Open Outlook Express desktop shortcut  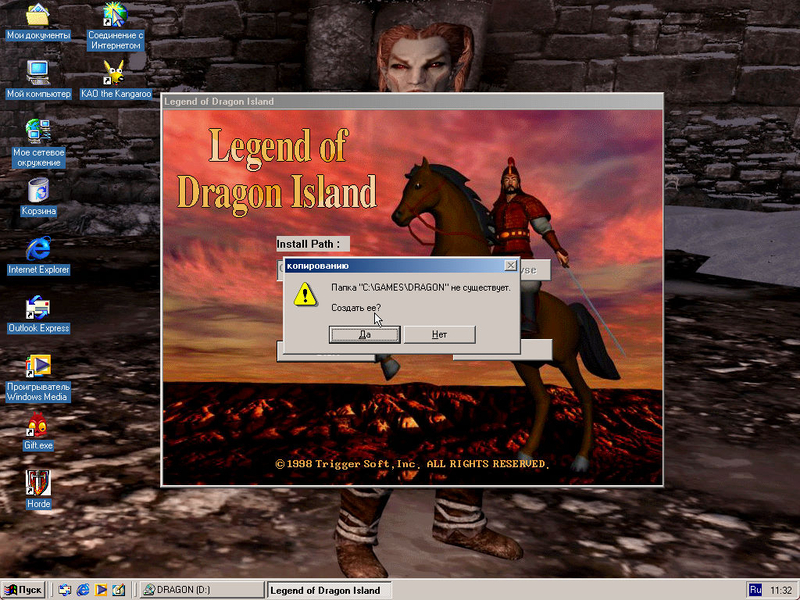click(x=38, y=314)
